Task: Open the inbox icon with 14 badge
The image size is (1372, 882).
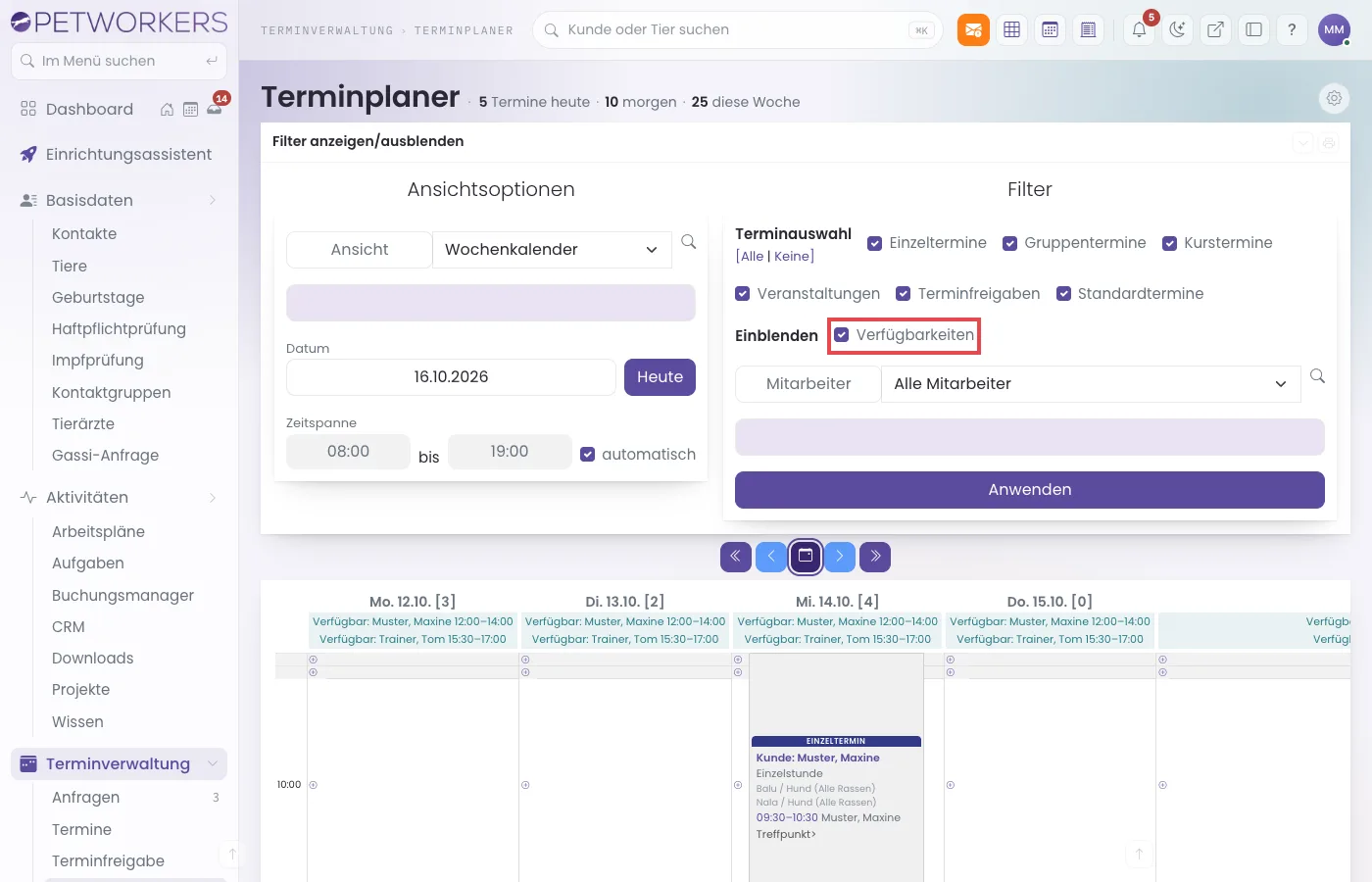Action: 215,108
